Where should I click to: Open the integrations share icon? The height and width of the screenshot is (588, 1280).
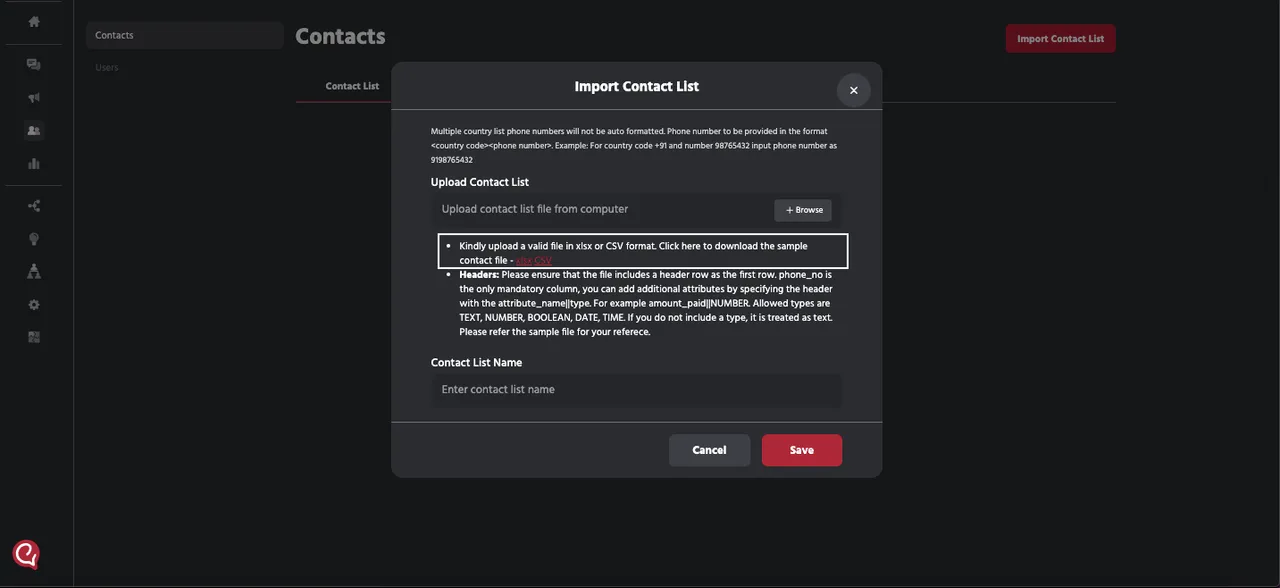33,204
